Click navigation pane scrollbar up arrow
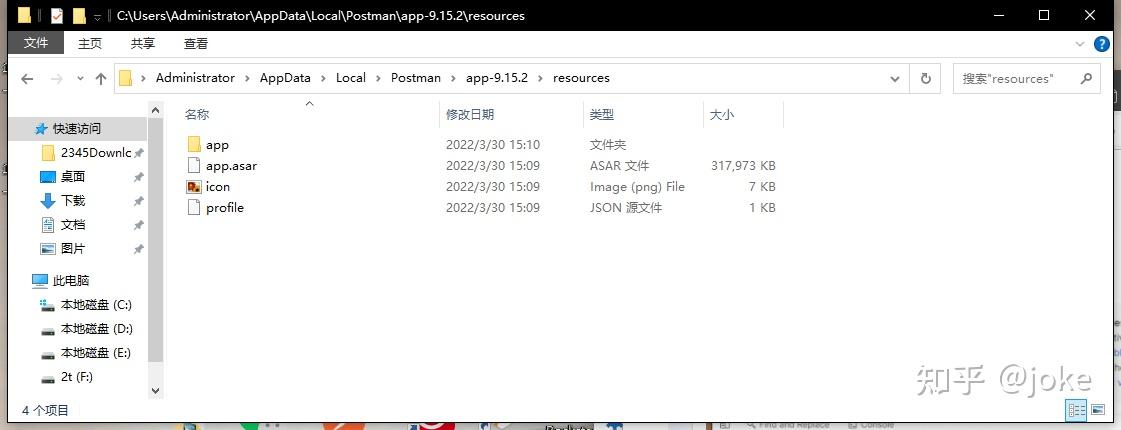The width and height of the screenshot is (1121, 430). (x=155, y=109)
